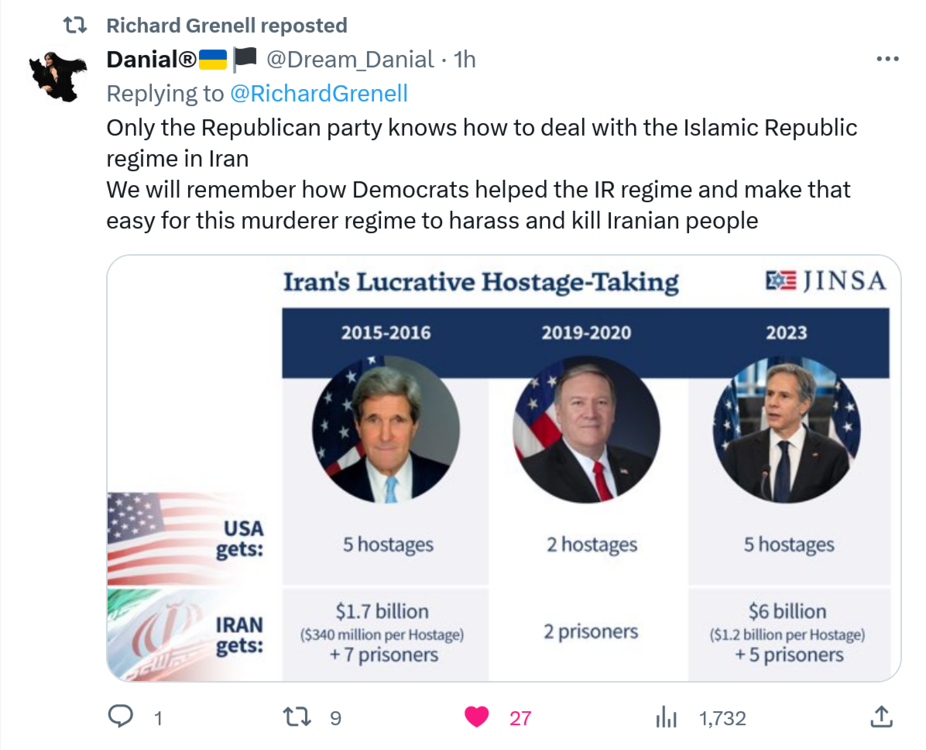Click the share upload icon
The height and width of the screenshot is (750, 926).
pyautogui.click(x=880, y=716)
